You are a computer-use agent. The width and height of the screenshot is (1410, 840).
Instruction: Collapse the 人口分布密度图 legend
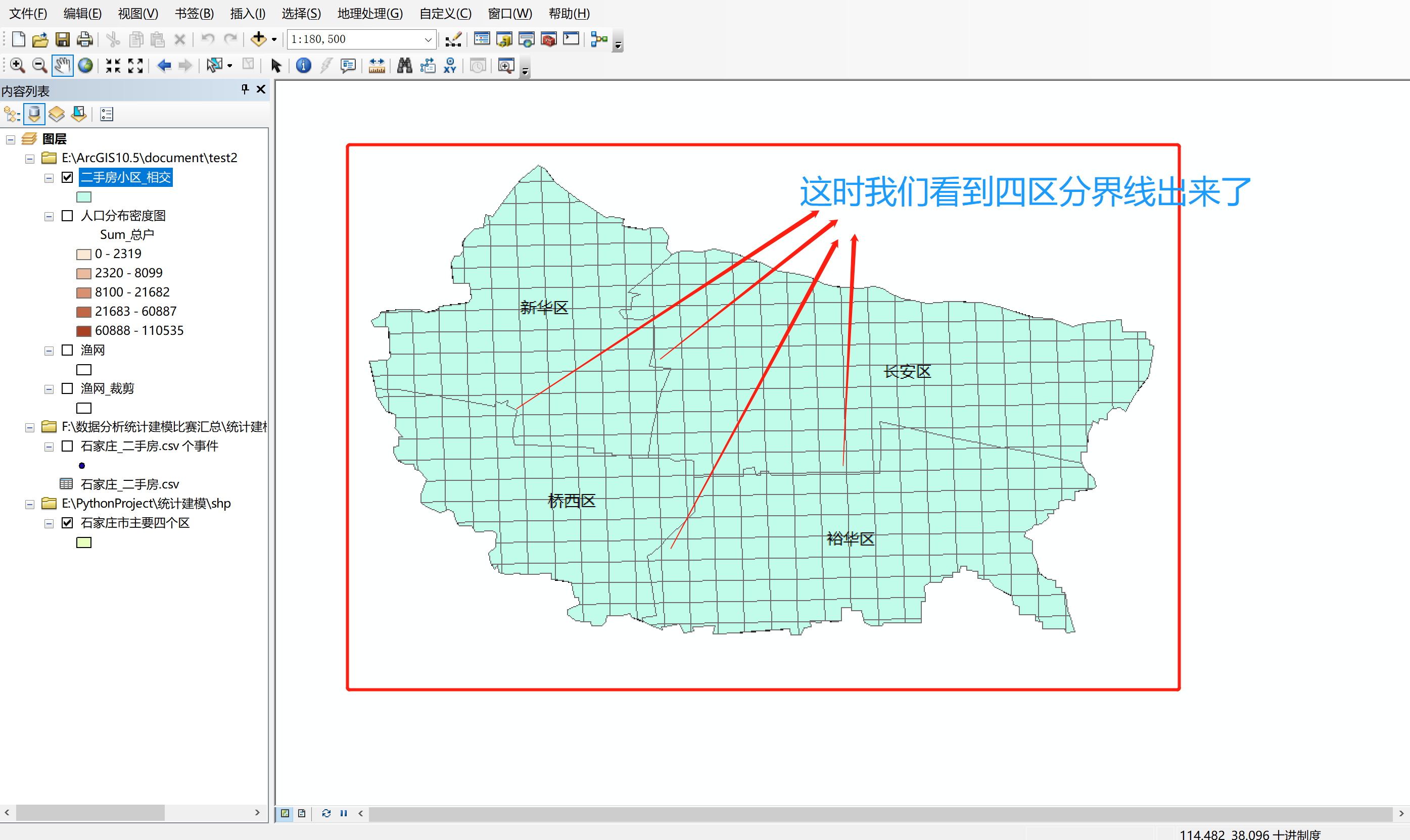pos(49,216)
